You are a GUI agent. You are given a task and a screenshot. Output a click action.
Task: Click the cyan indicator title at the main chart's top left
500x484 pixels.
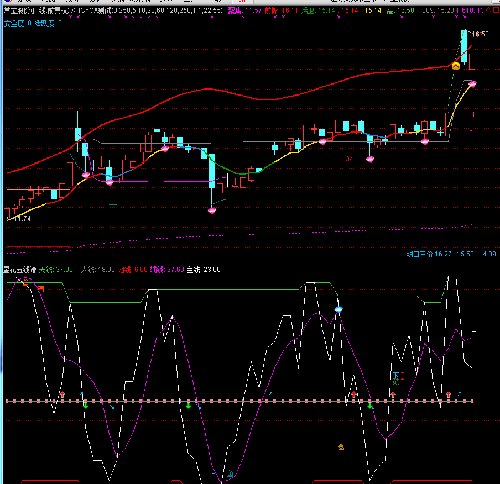click(32, 23)
